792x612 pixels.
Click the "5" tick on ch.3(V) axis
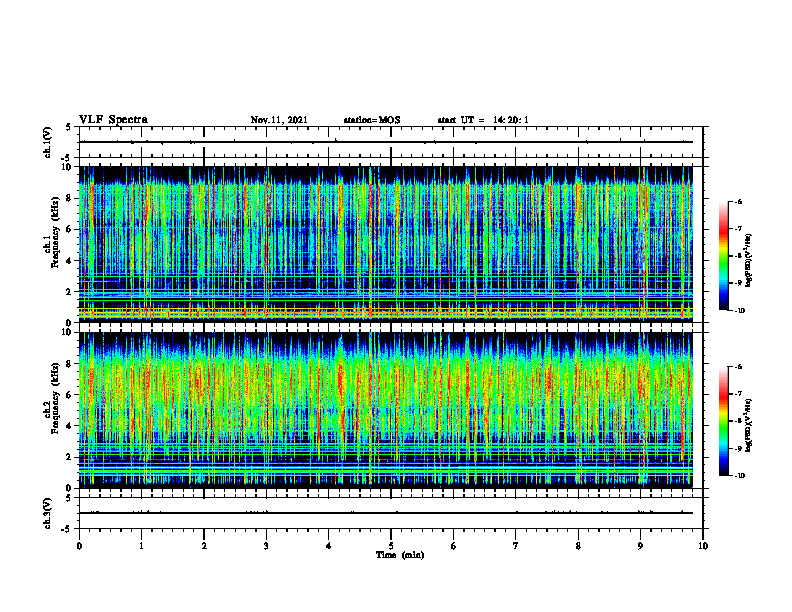[68, 498]
